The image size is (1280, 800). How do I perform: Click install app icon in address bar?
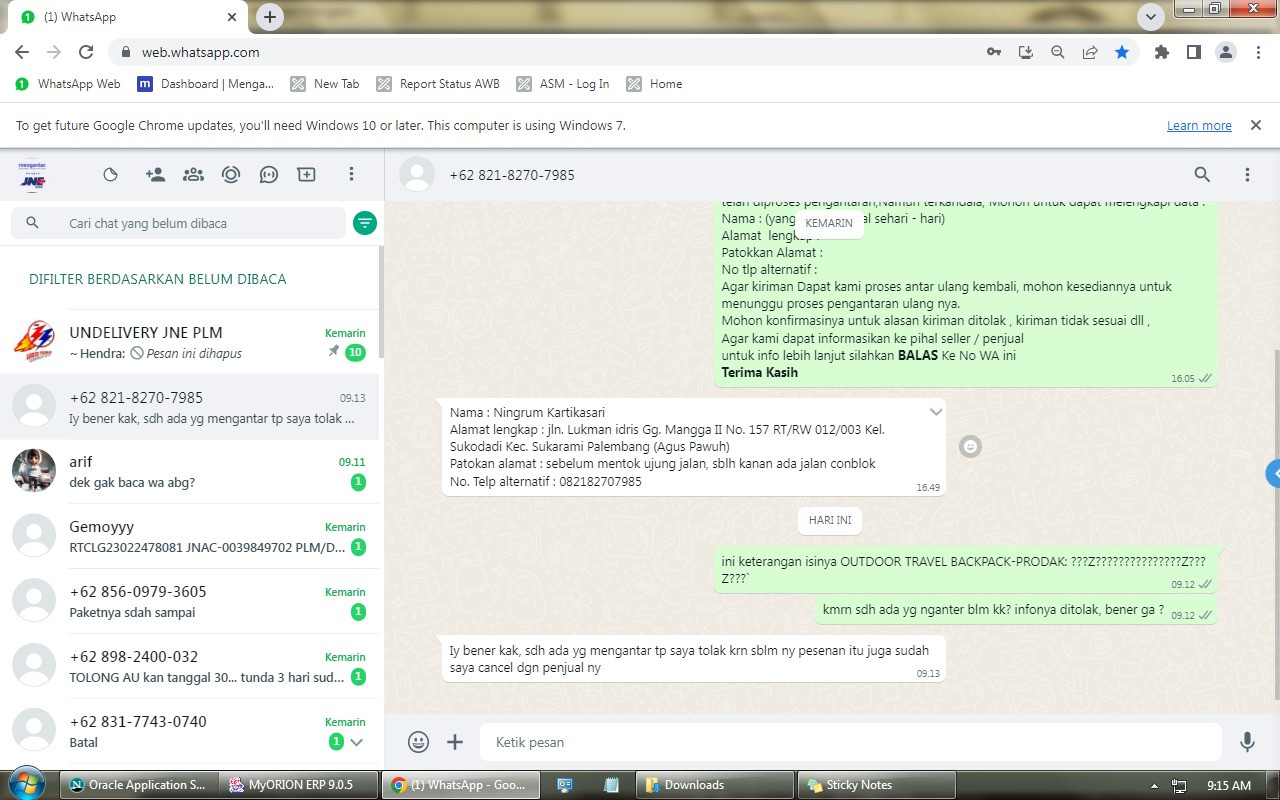pos(1026,52)
